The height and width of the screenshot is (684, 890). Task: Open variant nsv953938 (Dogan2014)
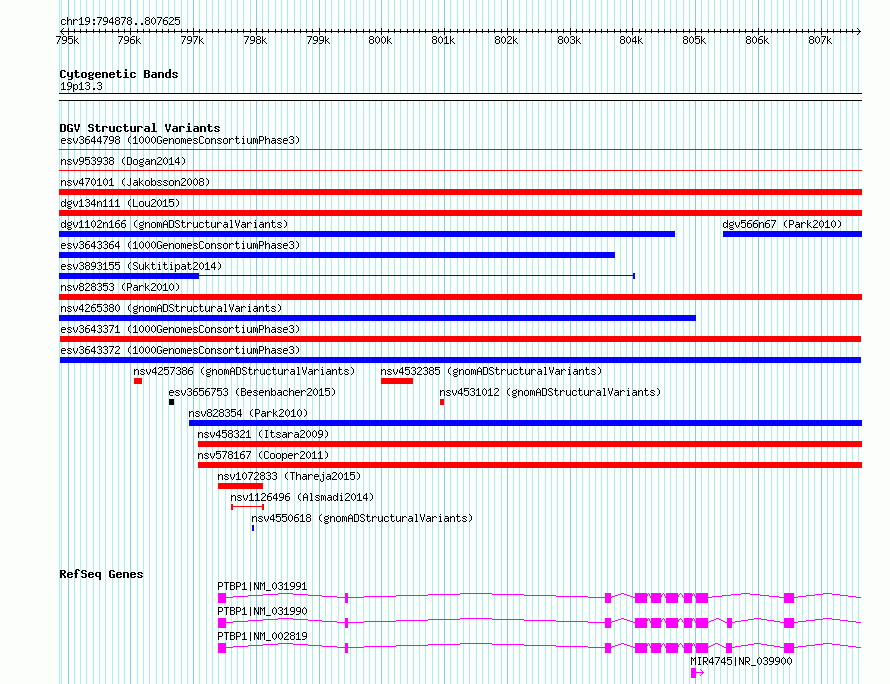(x=123, y=161)
